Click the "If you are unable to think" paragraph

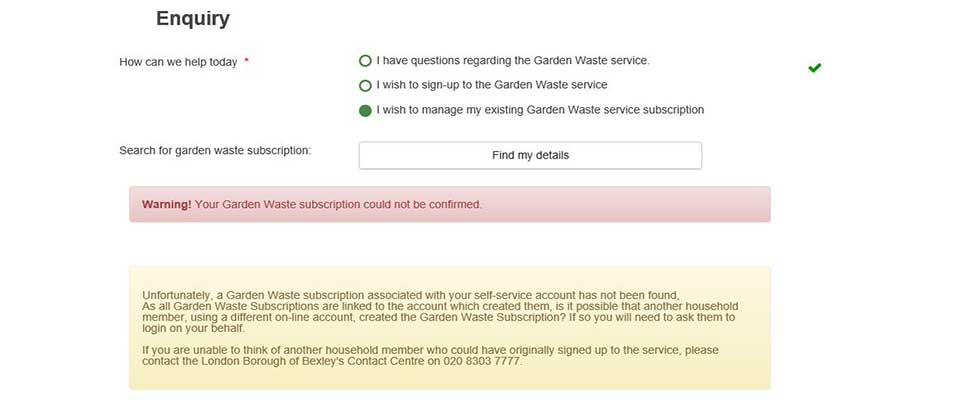pos(430,350)
